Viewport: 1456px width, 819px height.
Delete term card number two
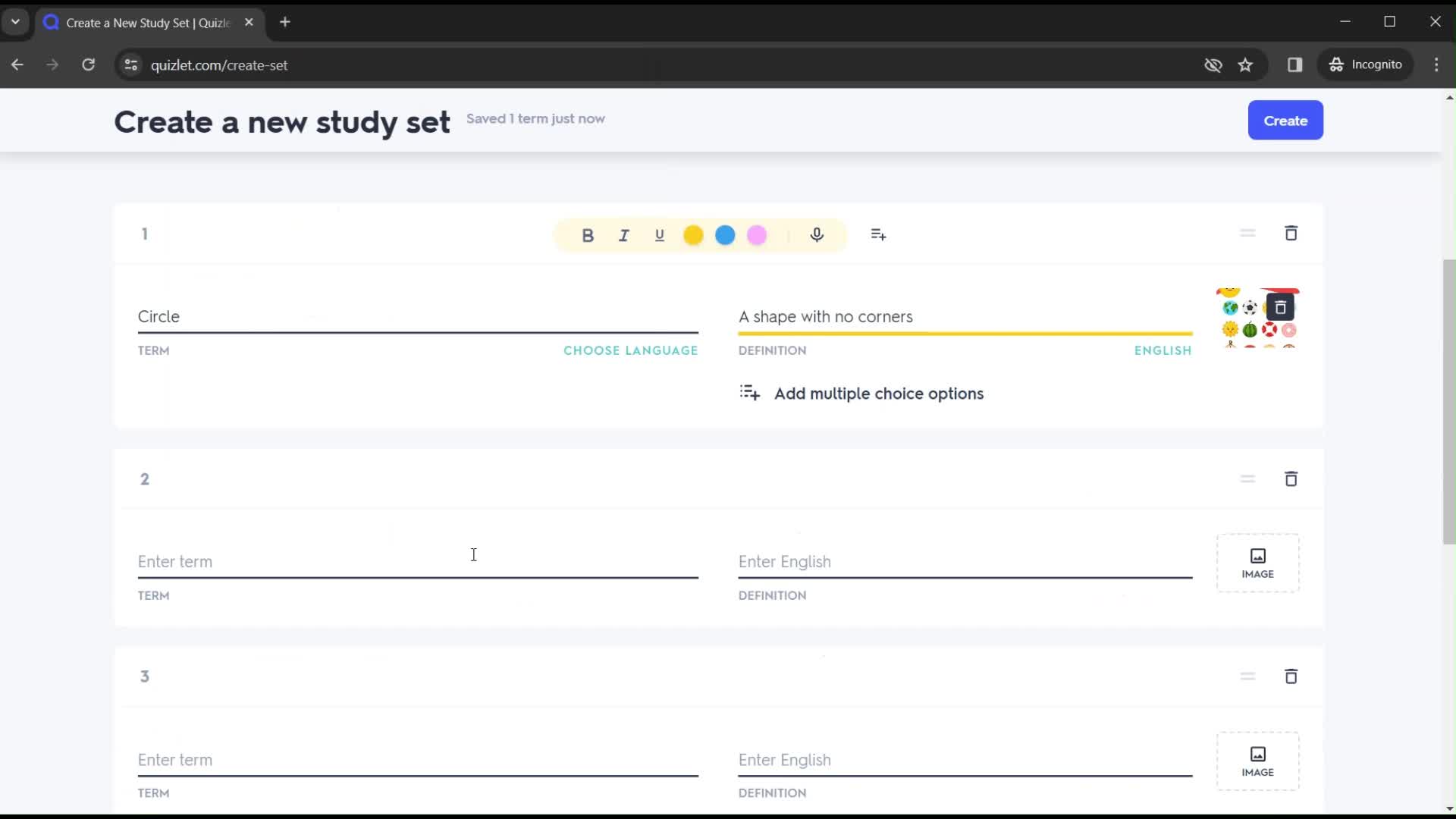pos(1291,478)
